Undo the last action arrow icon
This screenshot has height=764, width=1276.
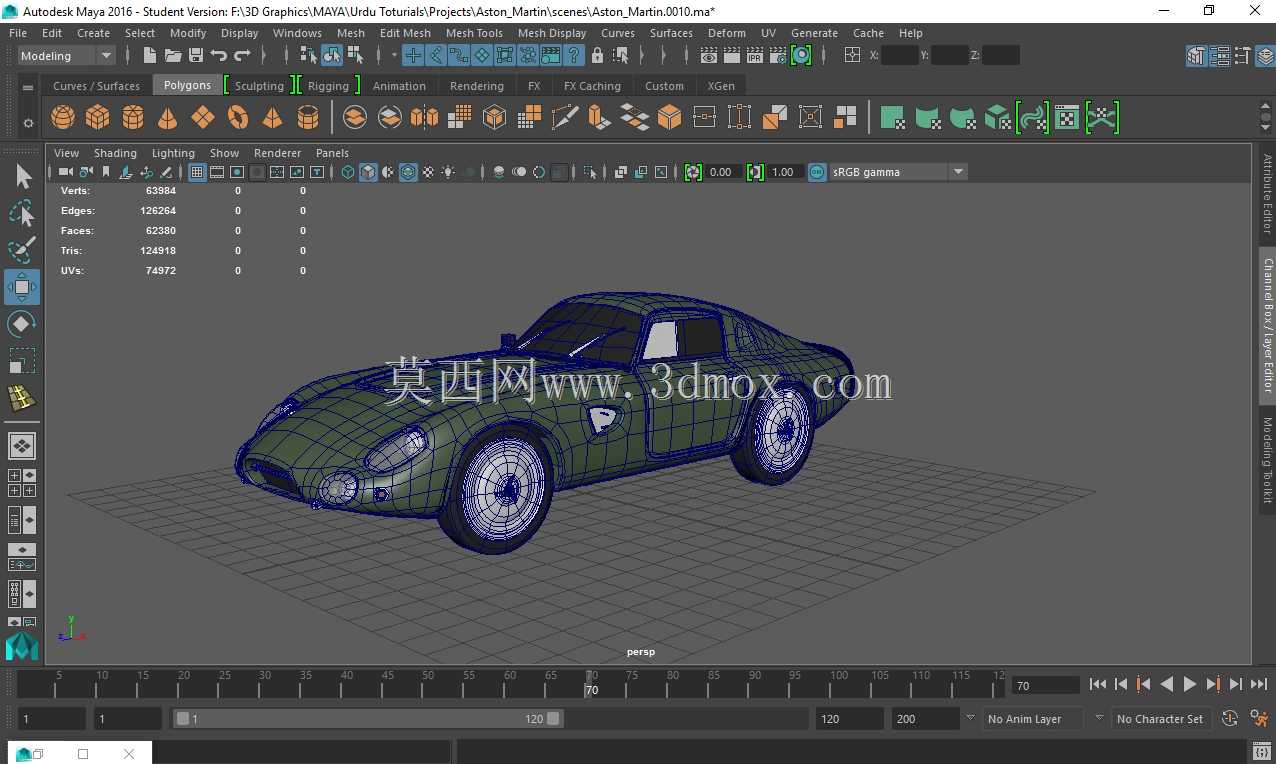219,55
